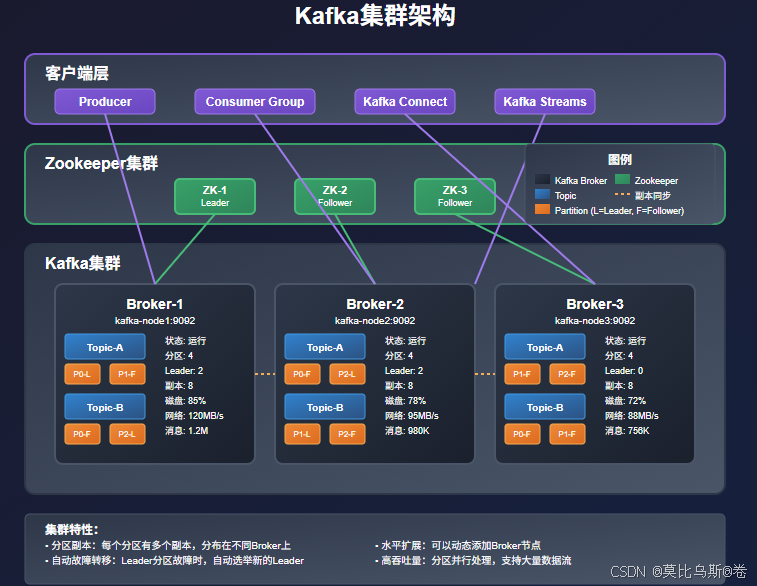Click the kafka-node3:9092 address text
Image resolution: width=757 pixels, height=586 pixels.
(595, 321)
